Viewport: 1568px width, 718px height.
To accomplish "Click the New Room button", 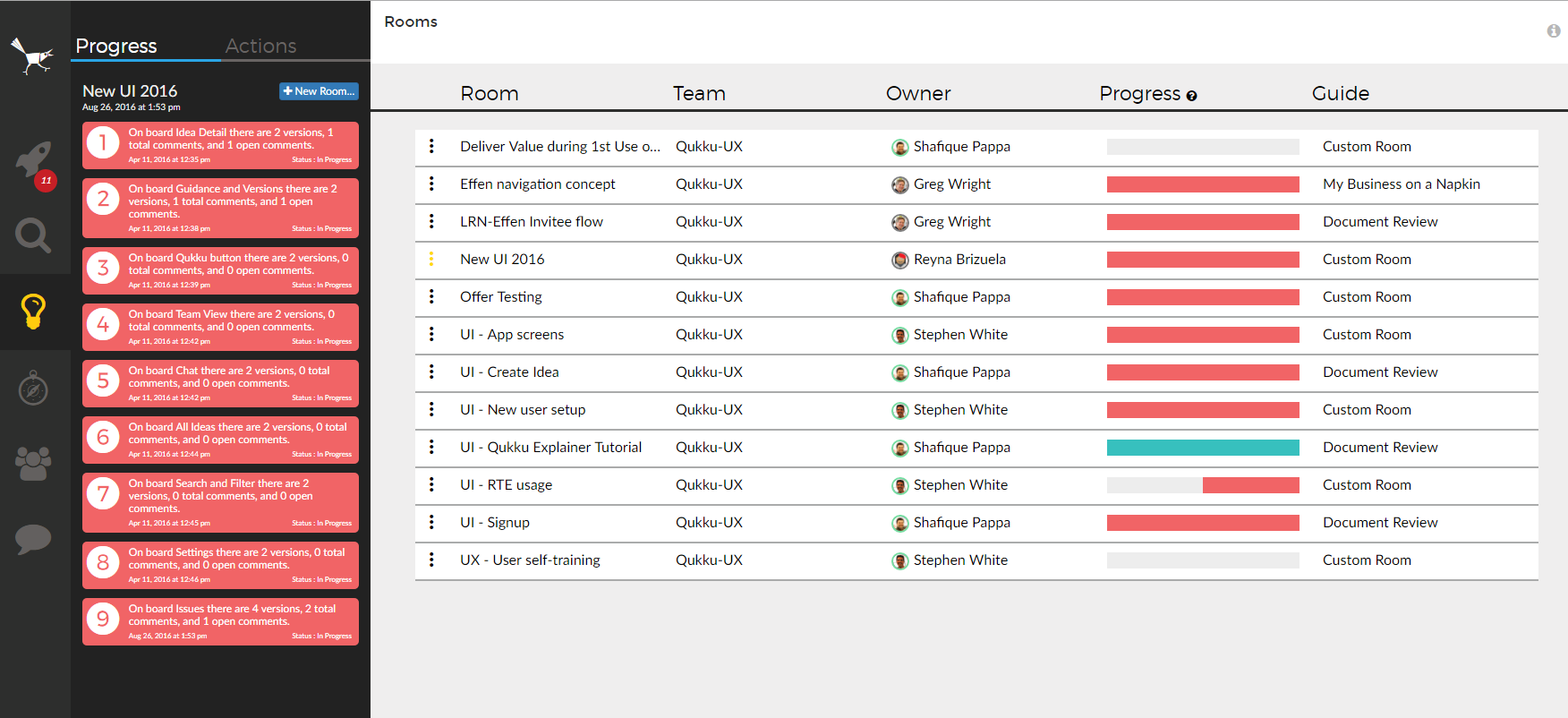I will coord(319,91).
